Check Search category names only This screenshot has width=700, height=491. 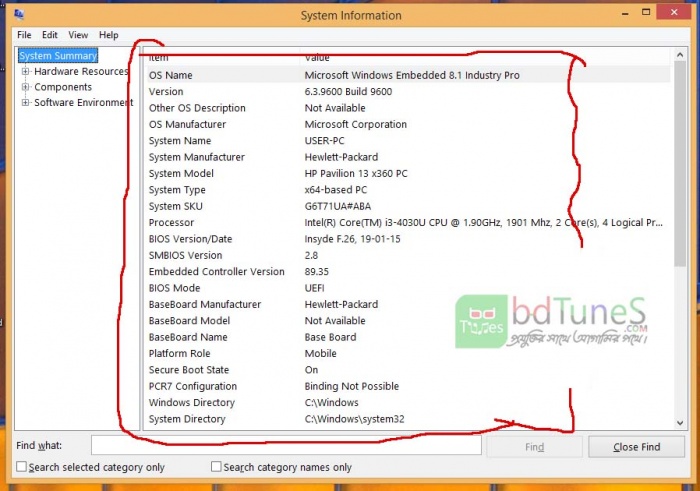coord(216,466)
